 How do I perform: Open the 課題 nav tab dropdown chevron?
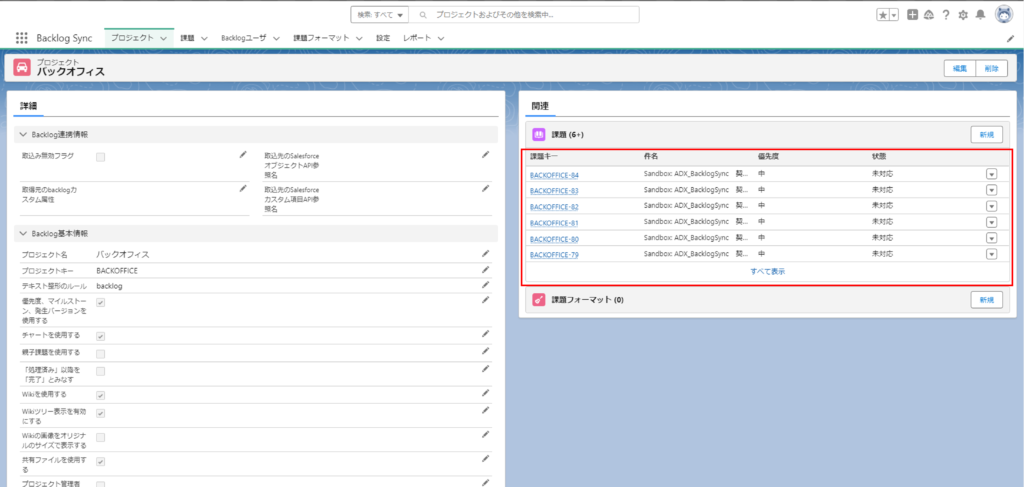click(204, 39)
